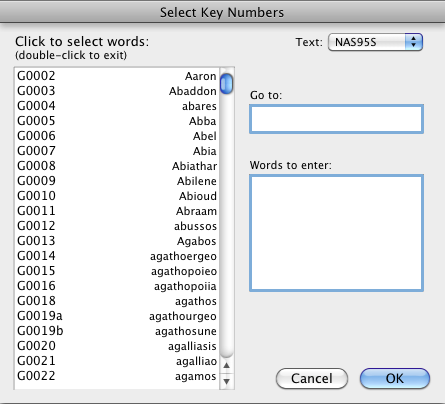Select G0002 Aaron in the list
445x404 pixels.
pyautogui.click(x=117, y=76)
